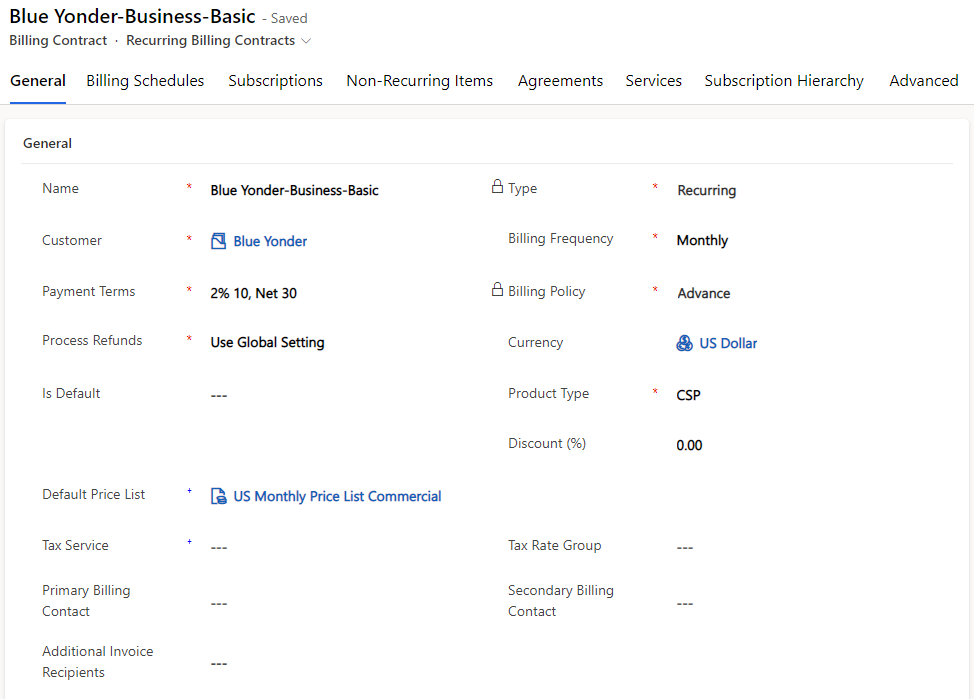
Task: Click the Product Type field label
Action: tap(548, 393)
